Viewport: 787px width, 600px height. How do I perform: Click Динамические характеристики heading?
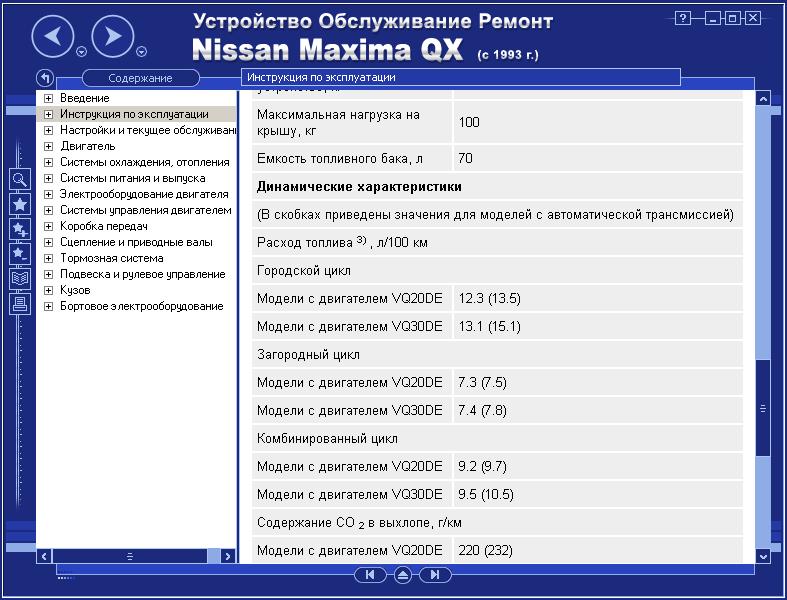coord(359,187)
